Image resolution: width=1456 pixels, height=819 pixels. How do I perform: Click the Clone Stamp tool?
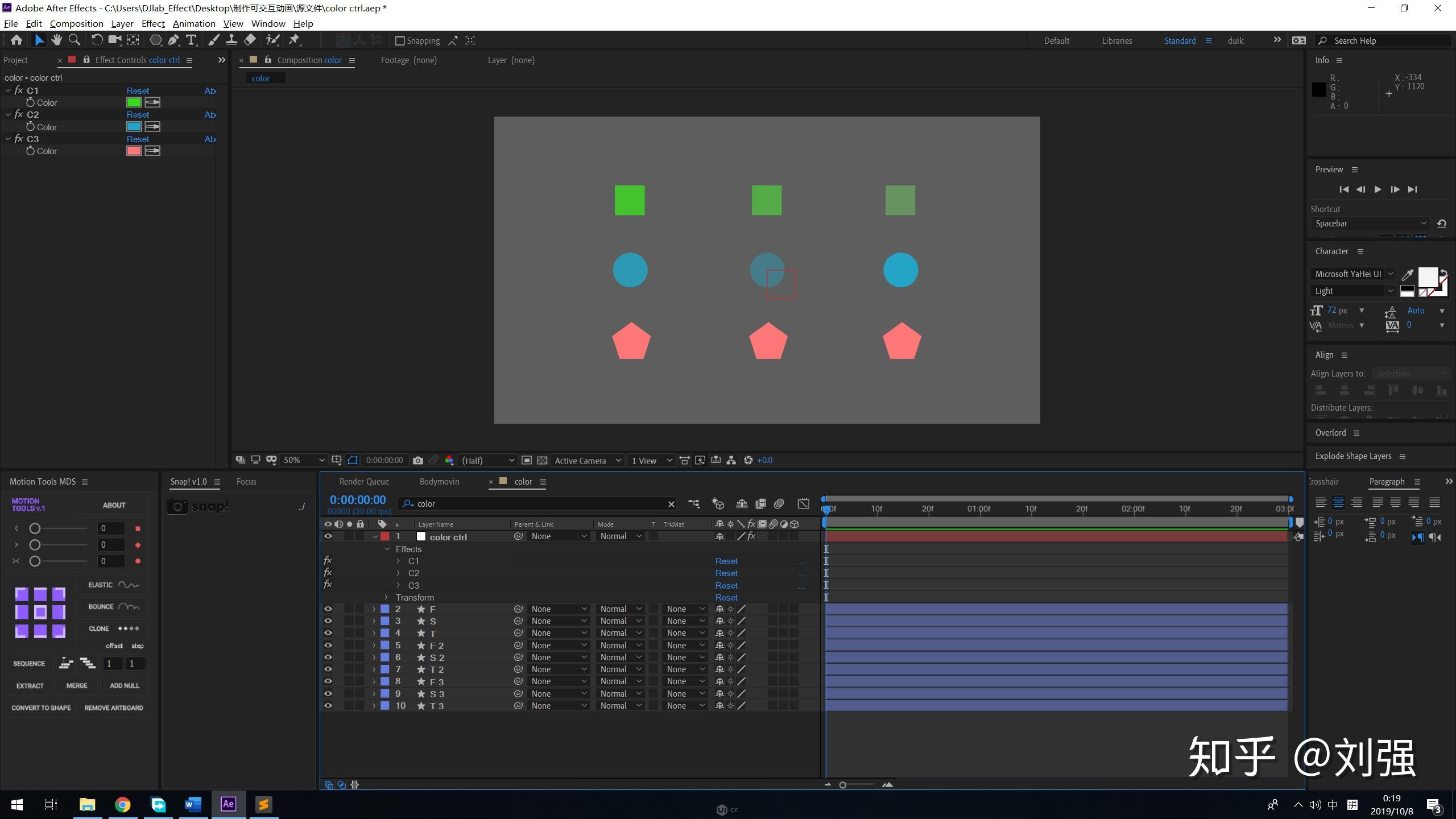point(231,40)
